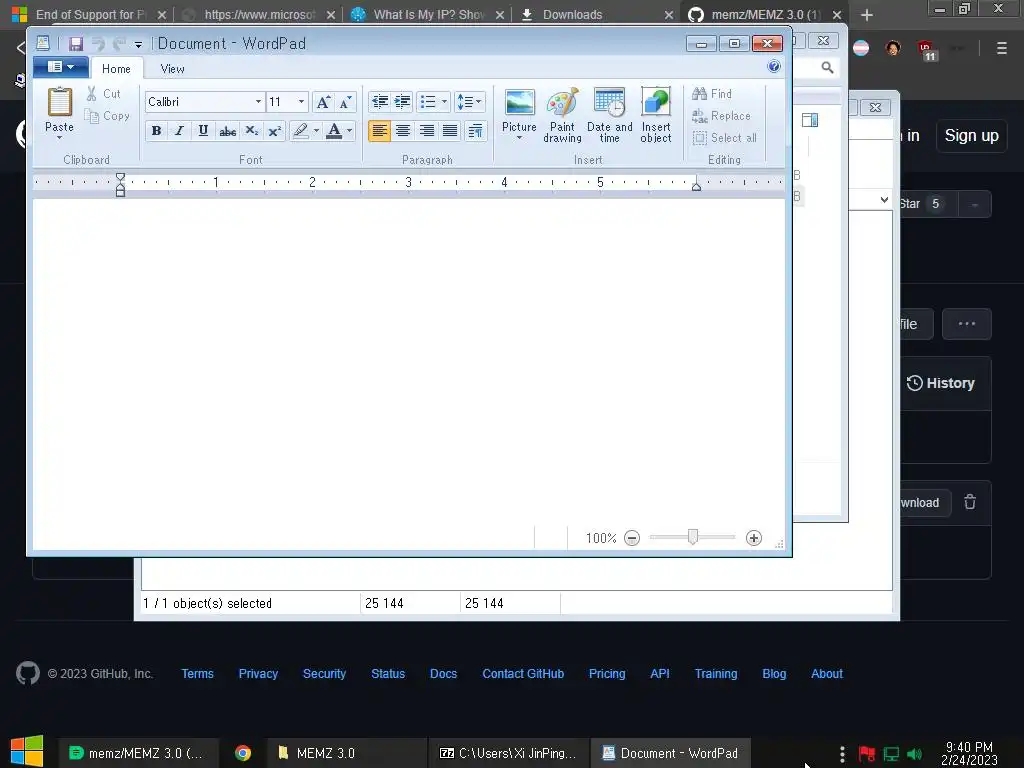Click Replace in Editing group
Viewport: 1024px width, 768px height.
pos(721,116)
